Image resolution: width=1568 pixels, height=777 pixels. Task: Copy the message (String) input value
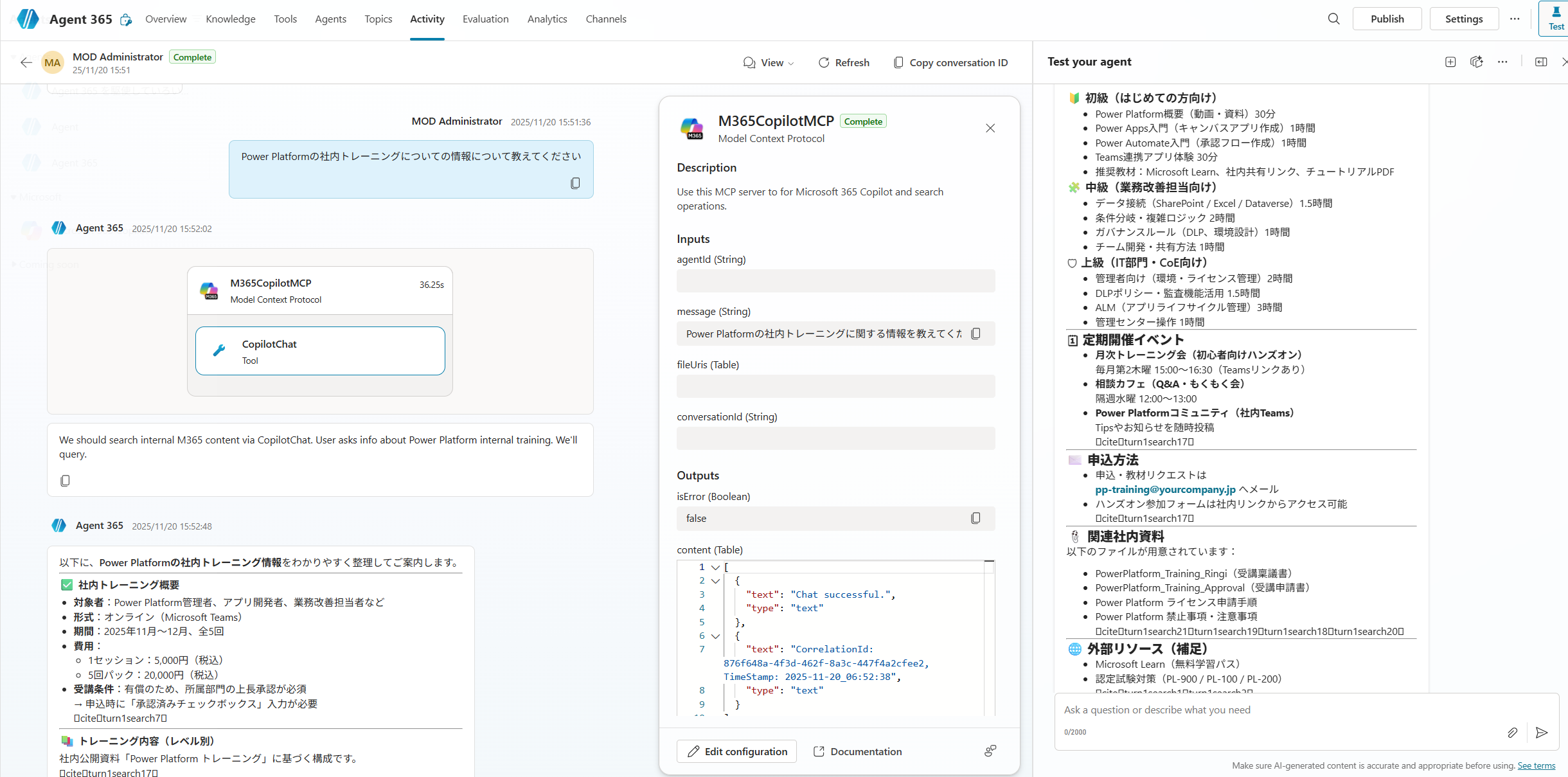coord(976,334)
